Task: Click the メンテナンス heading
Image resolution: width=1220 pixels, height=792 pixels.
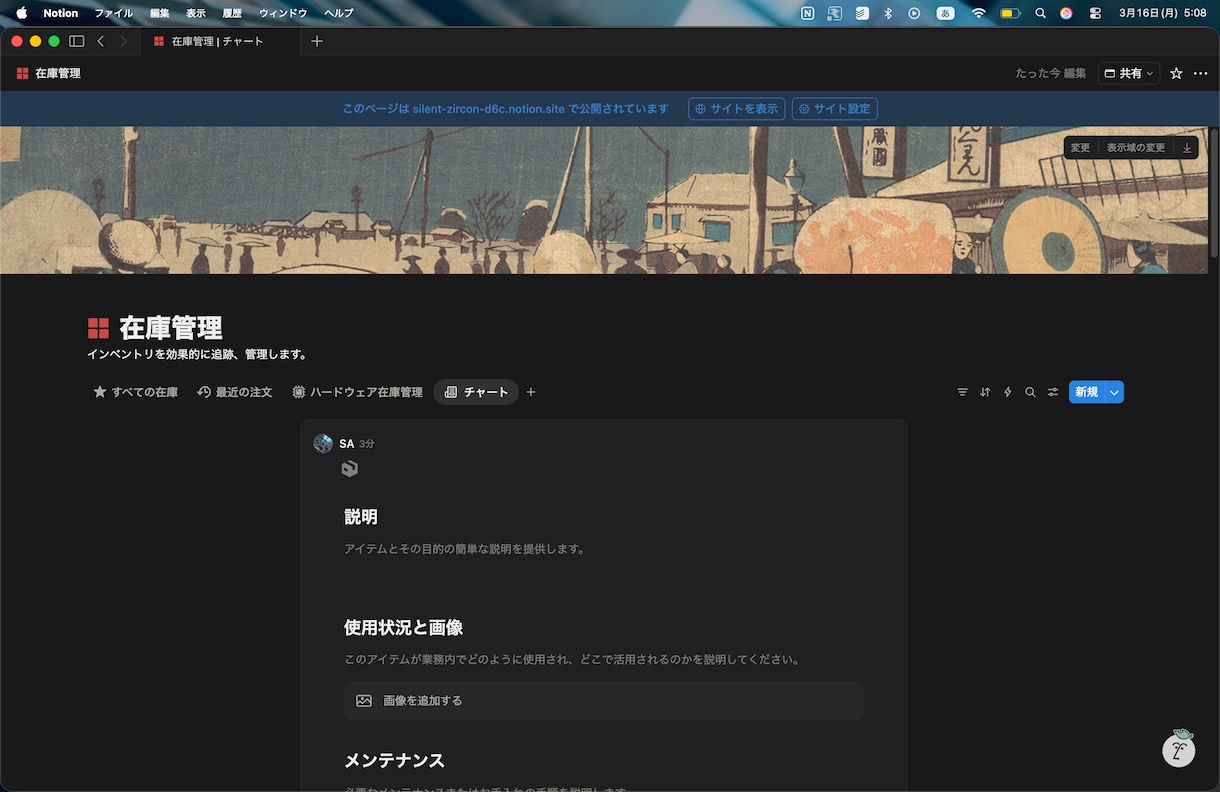Action: (x=394, y=761)
